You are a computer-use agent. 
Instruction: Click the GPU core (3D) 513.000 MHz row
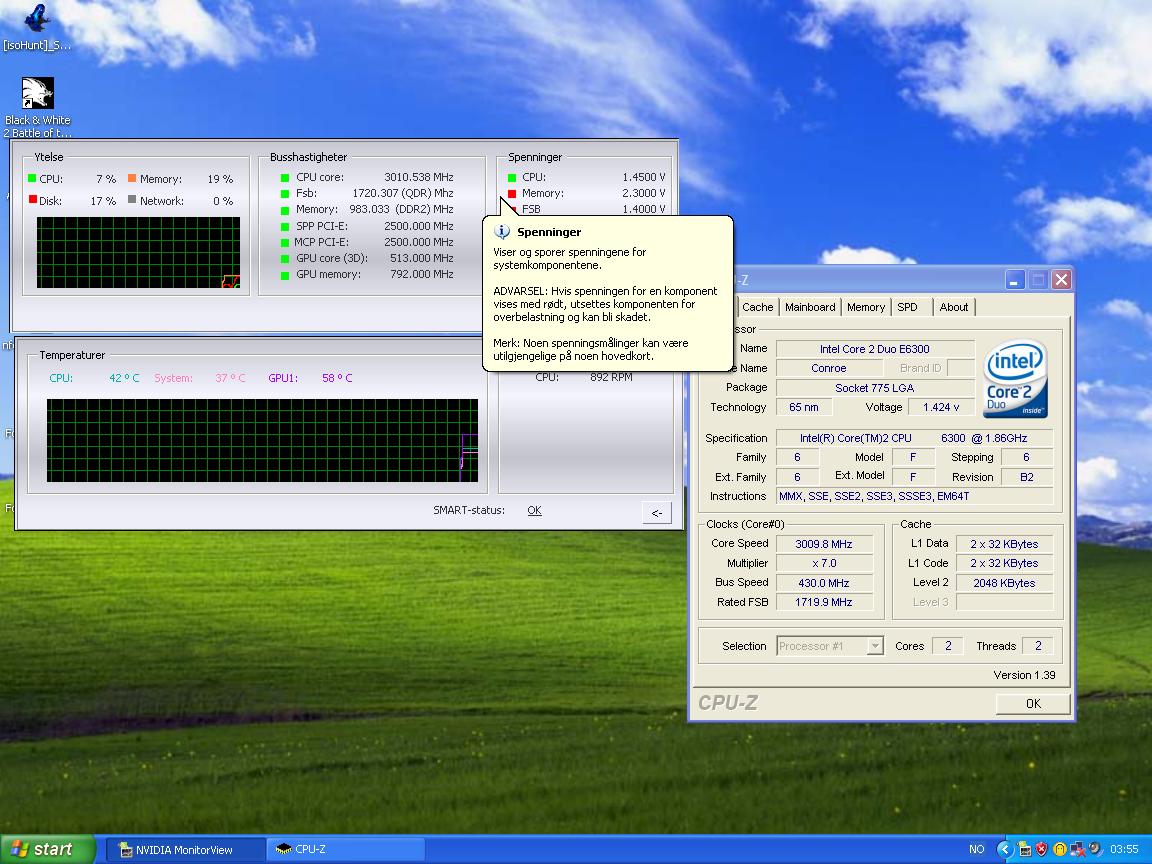[367, 259]
